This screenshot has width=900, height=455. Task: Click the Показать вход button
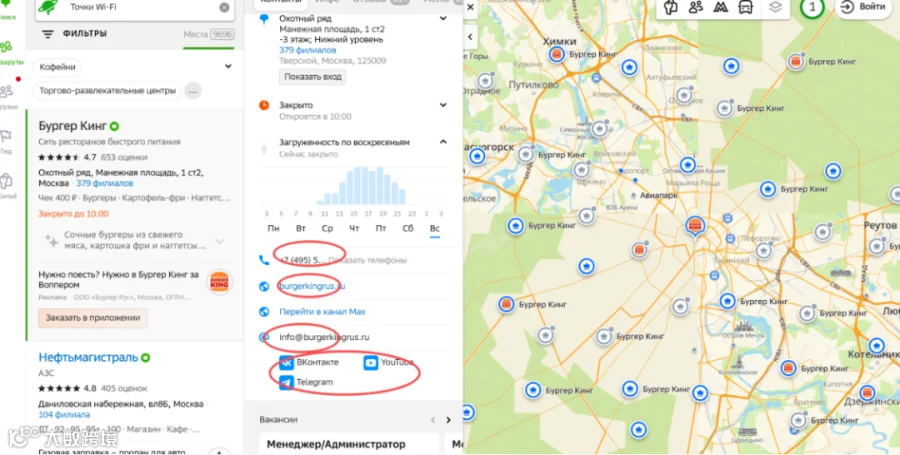tap(313, 77)
